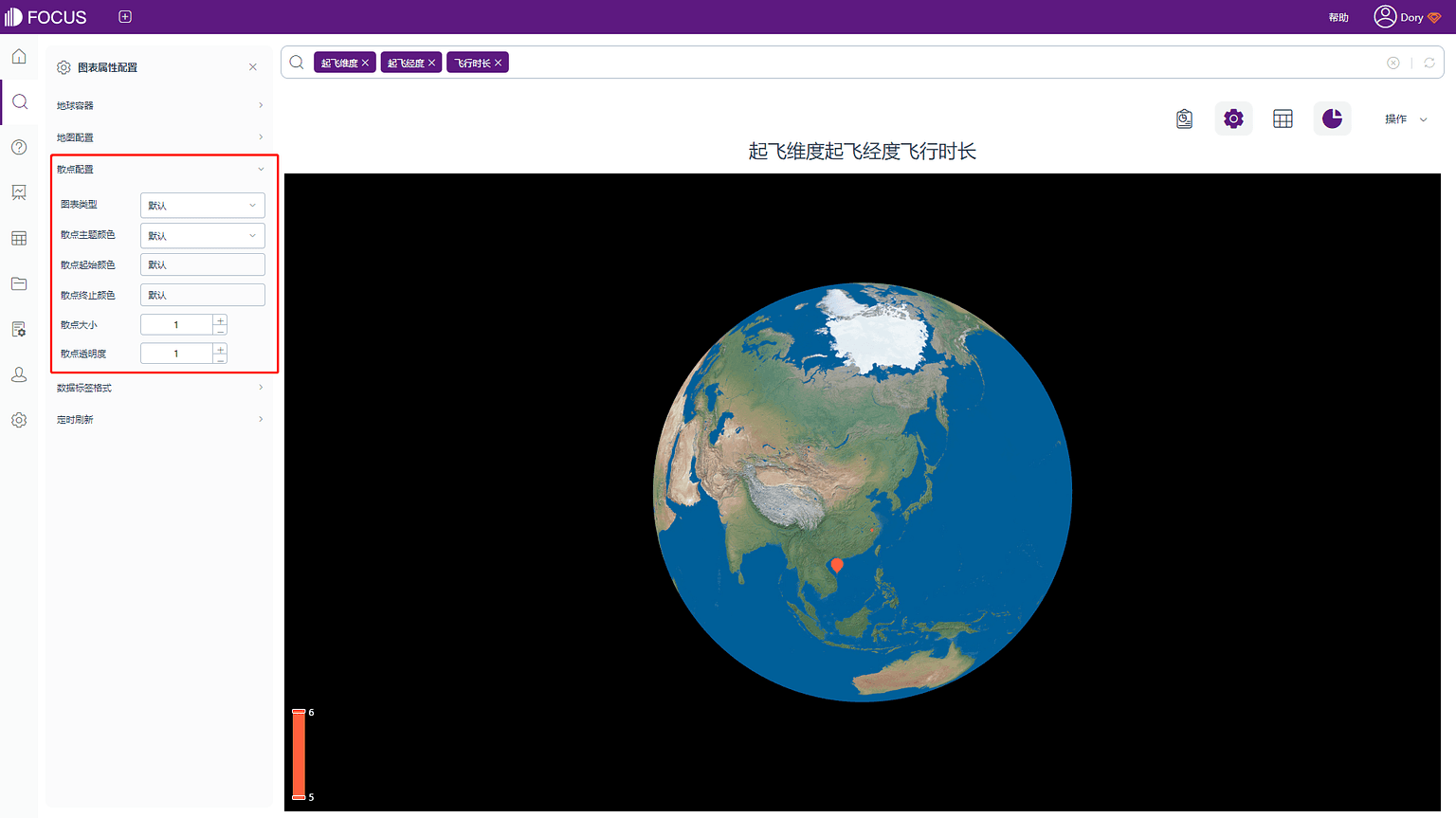Screen dimensions: 1456x818
Task: Open the dashboard chart sidebar icon
Action: (19, 192)
